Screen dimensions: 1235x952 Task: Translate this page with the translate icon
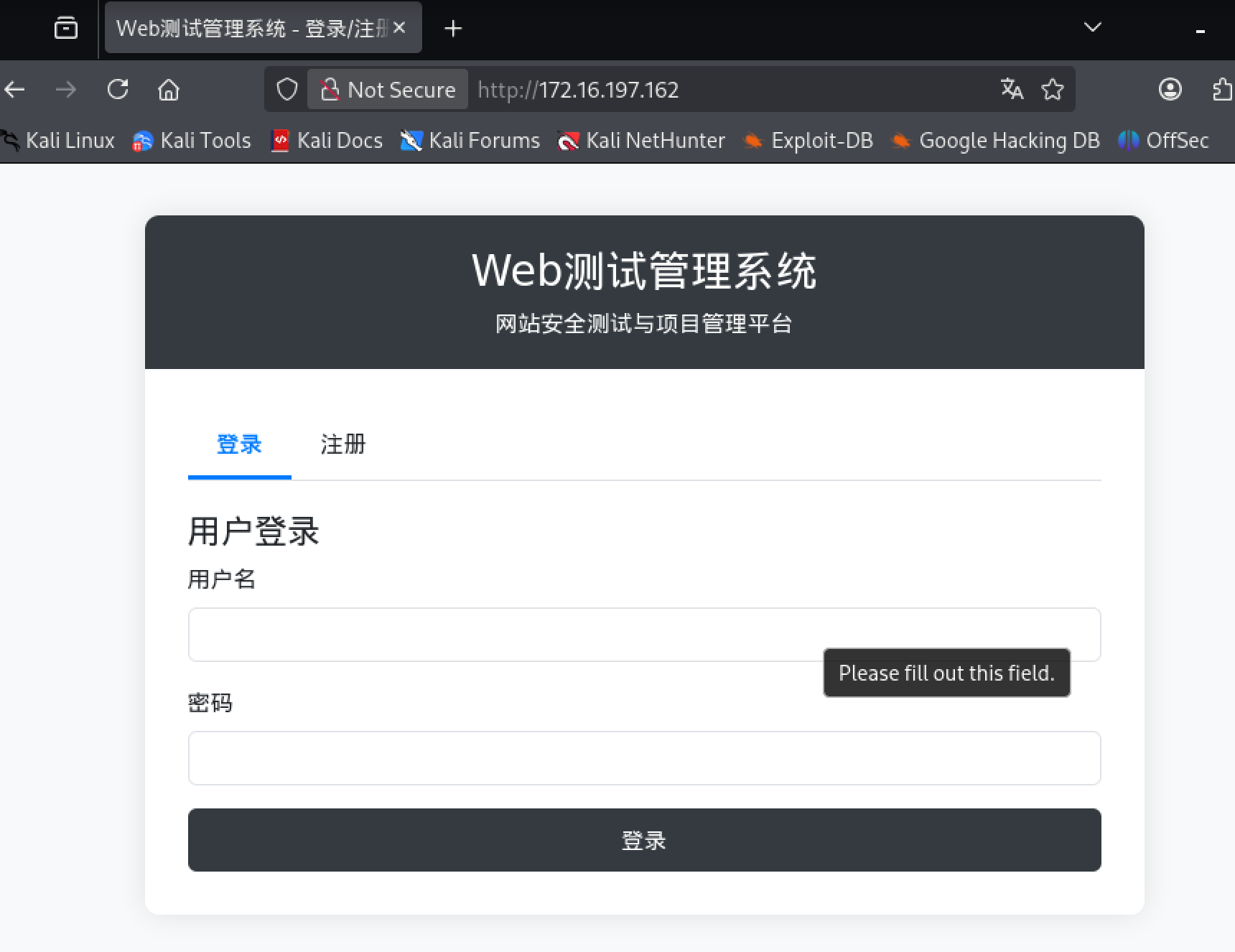click(x=1012, y=89)
